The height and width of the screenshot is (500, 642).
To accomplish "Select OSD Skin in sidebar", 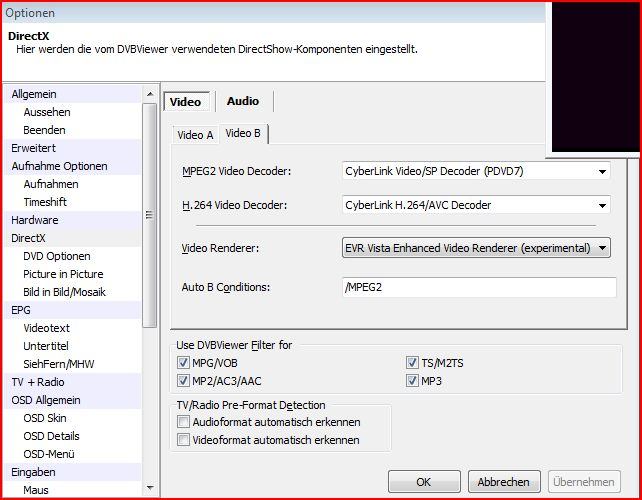I will pyautogui.click(x=73, y=419).
